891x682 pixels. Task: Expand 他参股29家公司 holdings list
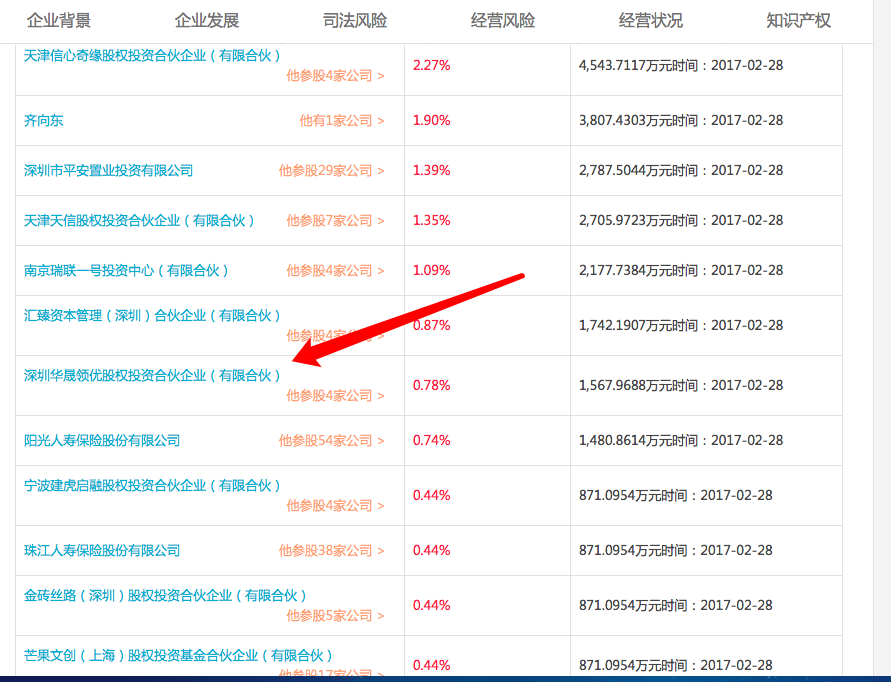[331, 170]
